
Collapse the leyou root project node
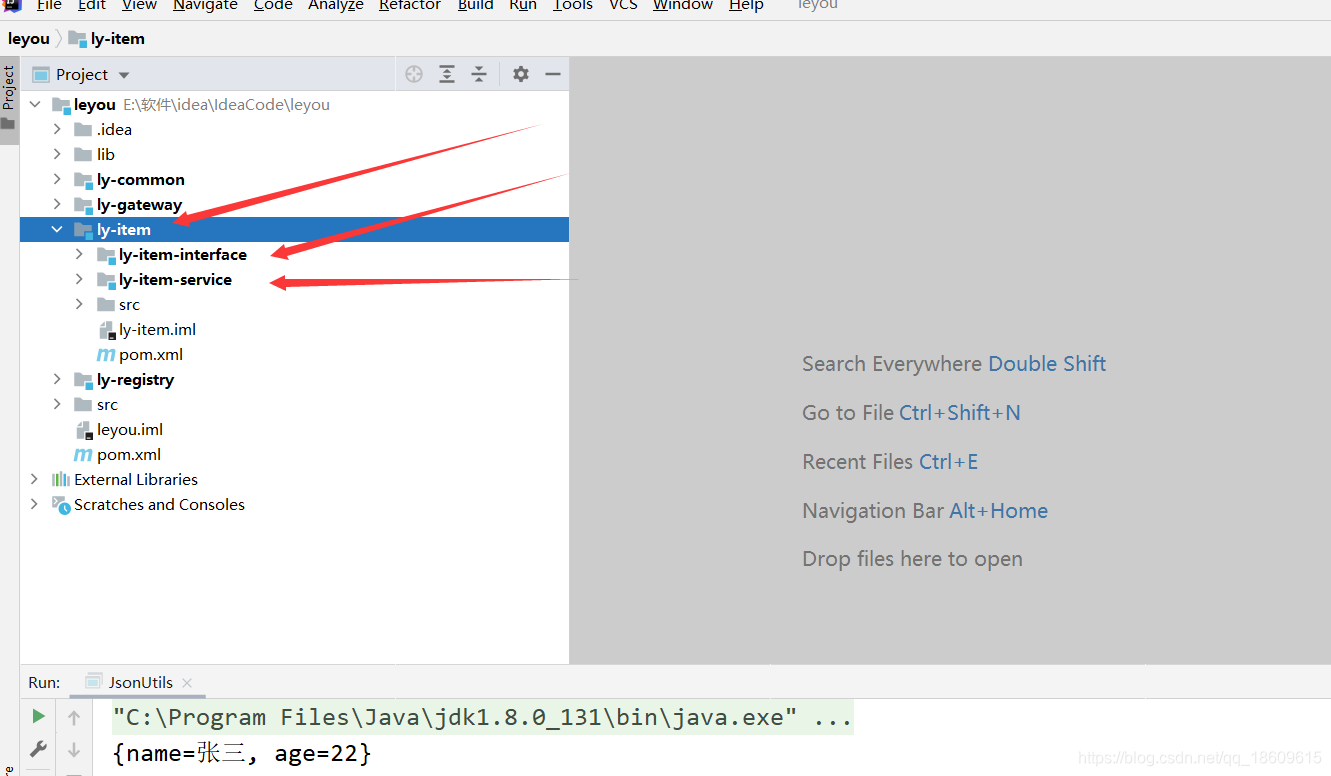click(x=35, y=104)
